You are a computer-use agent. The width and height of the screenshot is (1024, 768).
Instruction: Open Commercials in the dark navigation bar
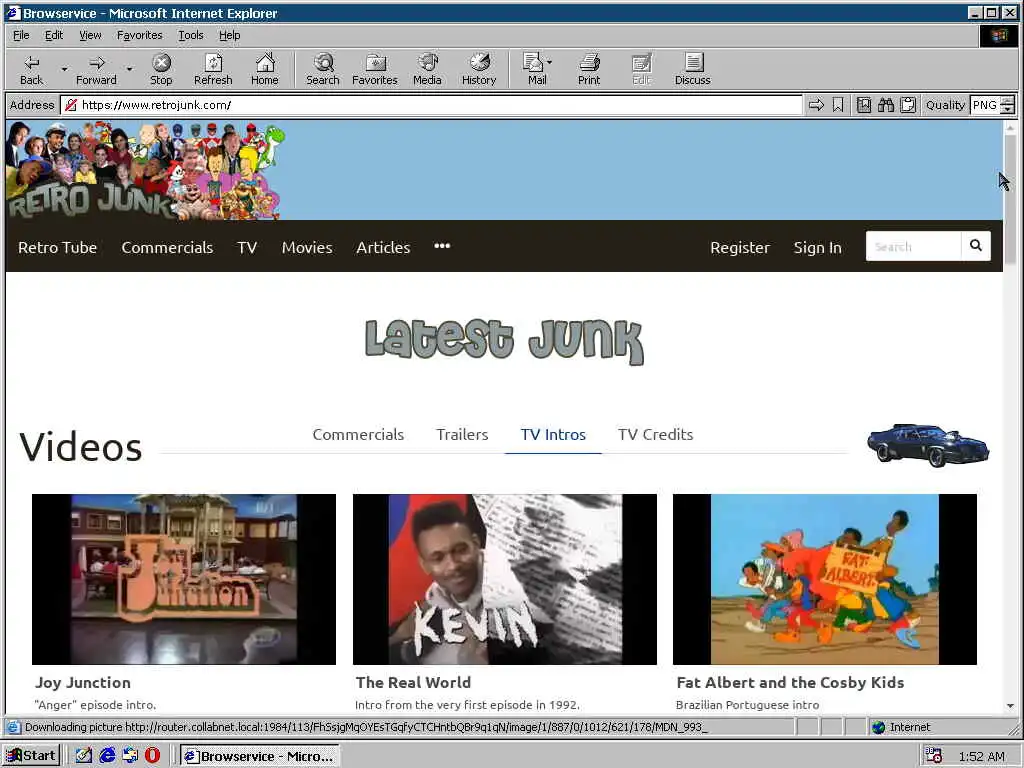point(167,248)
